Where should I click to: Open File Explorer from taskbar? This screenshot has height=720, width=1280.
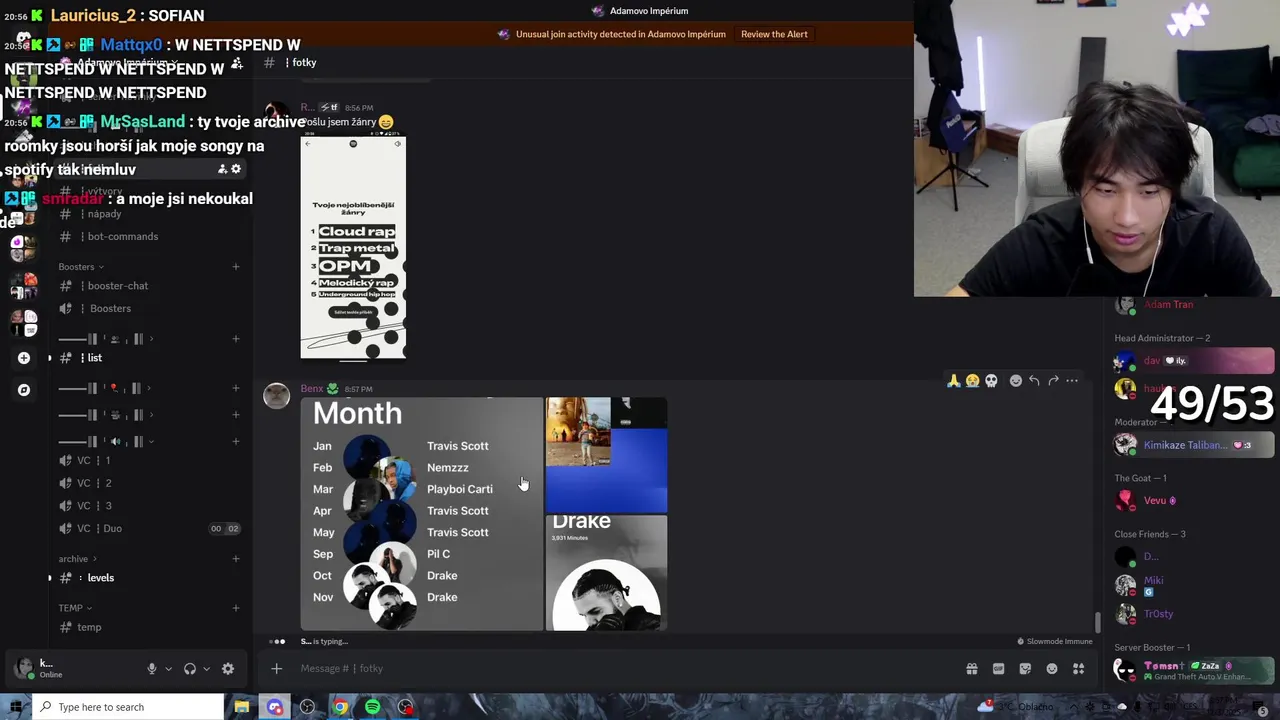(242, 707)
